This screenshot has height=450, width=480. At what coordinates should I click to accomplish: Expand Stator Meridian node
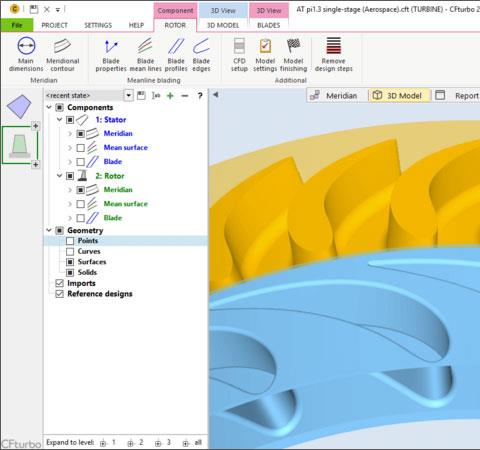[x=70, y=134]
